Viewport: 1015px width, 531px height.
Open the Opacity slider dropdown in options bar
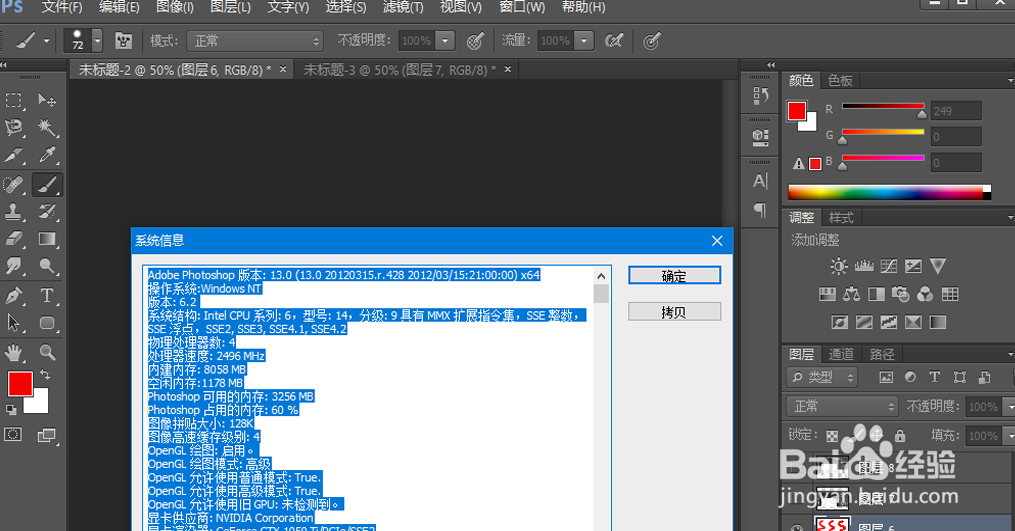445,41
